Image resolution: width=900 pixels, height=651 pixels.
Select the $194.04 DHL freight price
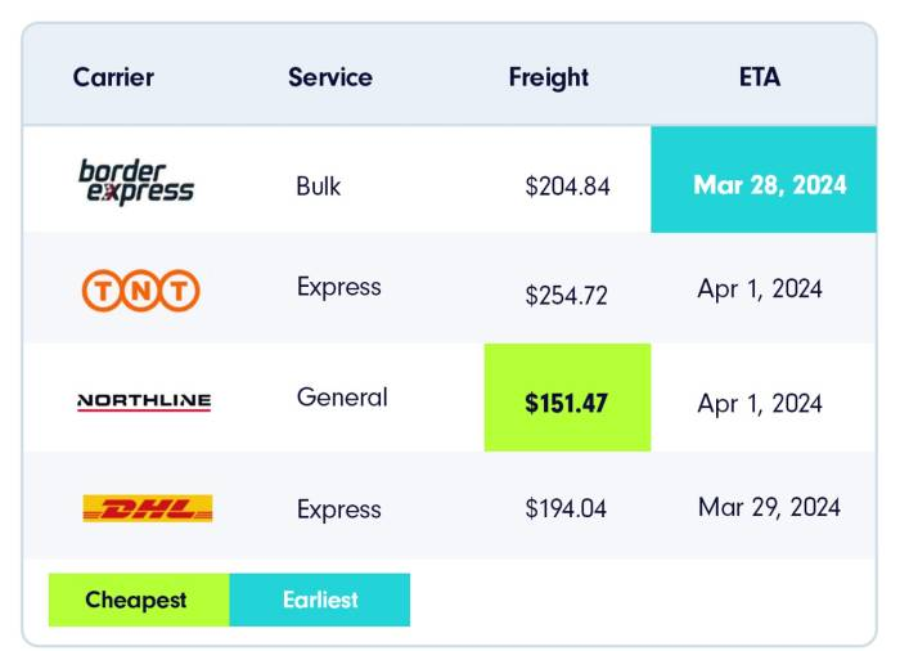point(566,509)
